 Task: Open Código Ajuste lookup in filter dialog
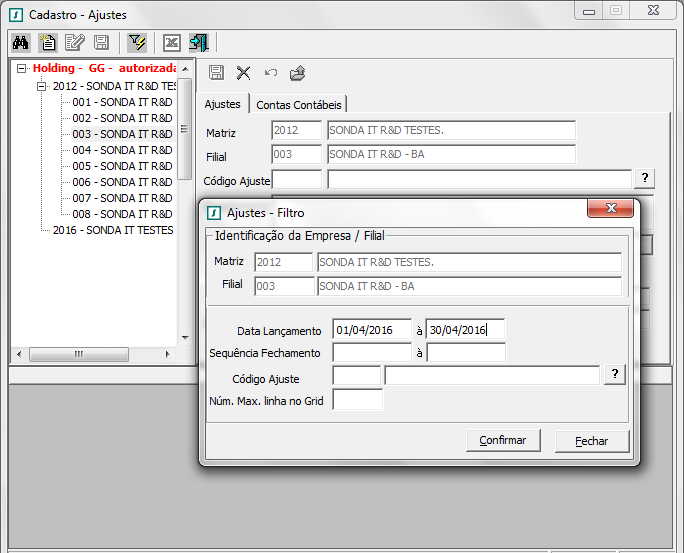(616, 374)
